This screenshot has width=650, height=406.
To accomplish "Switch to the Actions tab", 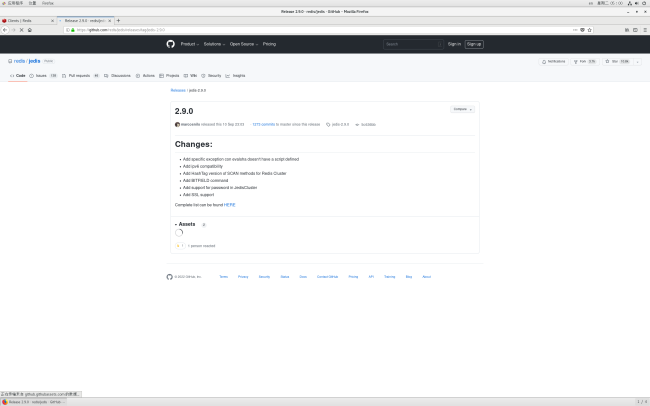I will click(x=145, y=75).
